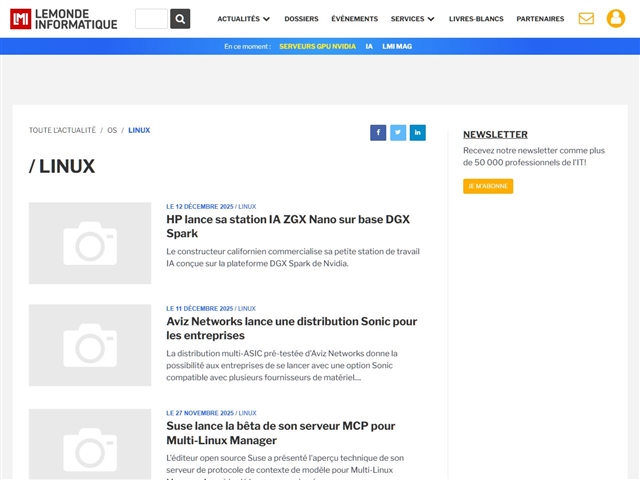The width and height of the screenshot is (640, 480).
Task: Open the HP ZGX Nano article thumbnail
Action: (x=90, y=243)
